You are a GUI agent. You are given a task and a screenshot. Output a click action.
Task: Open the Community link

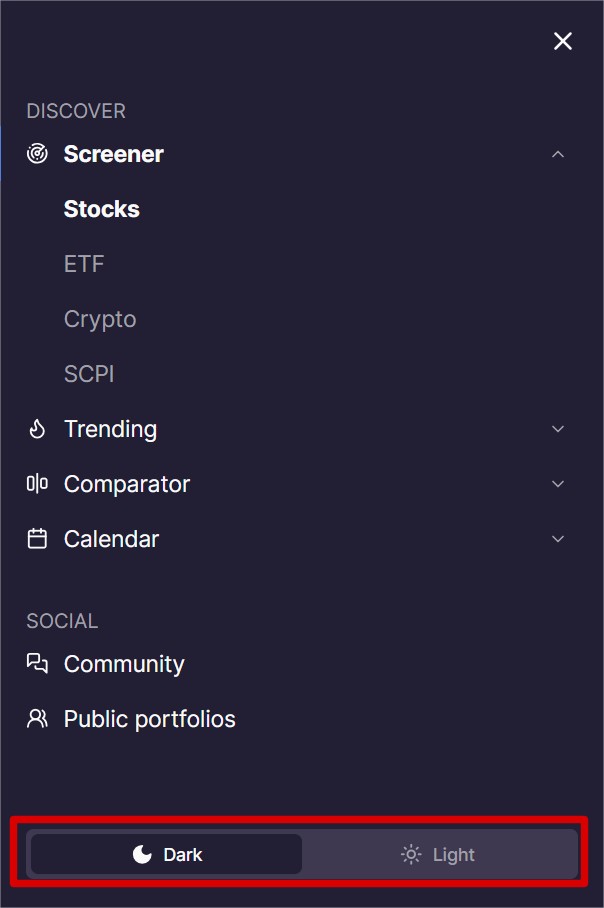pos(124,664)
